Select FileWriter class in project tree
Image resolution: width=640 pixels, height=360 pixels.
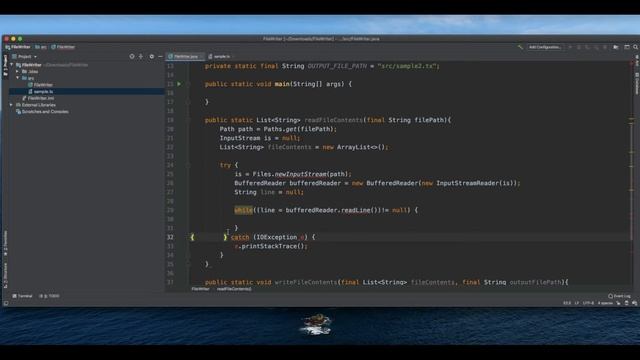click(x=40, y=85)
